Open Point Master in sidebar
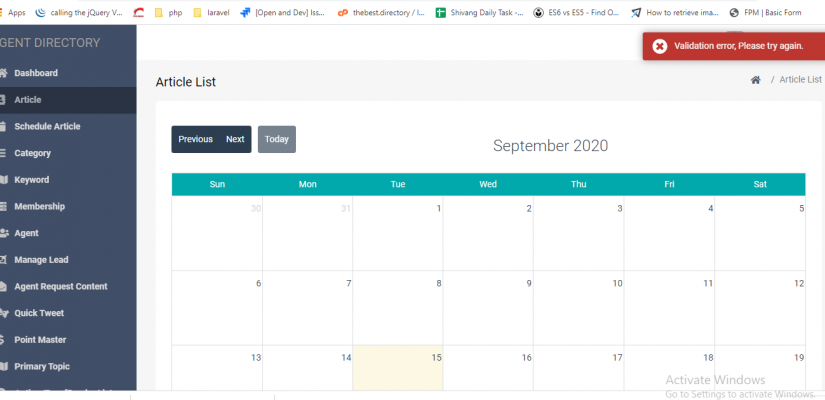 tap(40, 340)
